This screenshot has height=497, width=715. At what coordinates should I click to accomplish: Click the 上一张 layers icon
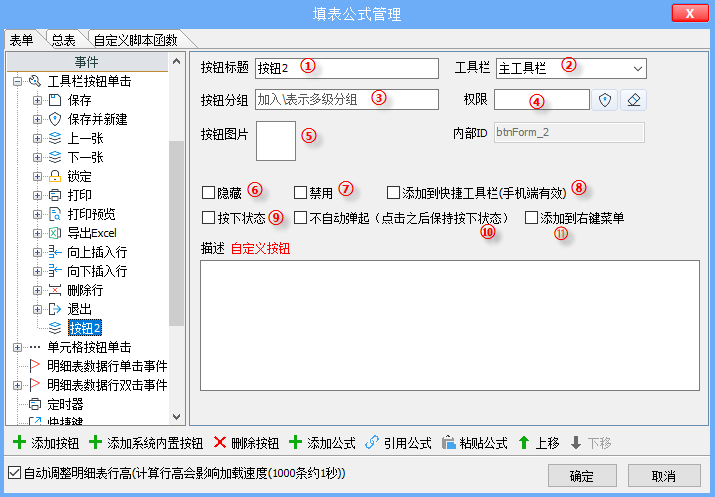(x=55, y=138)
